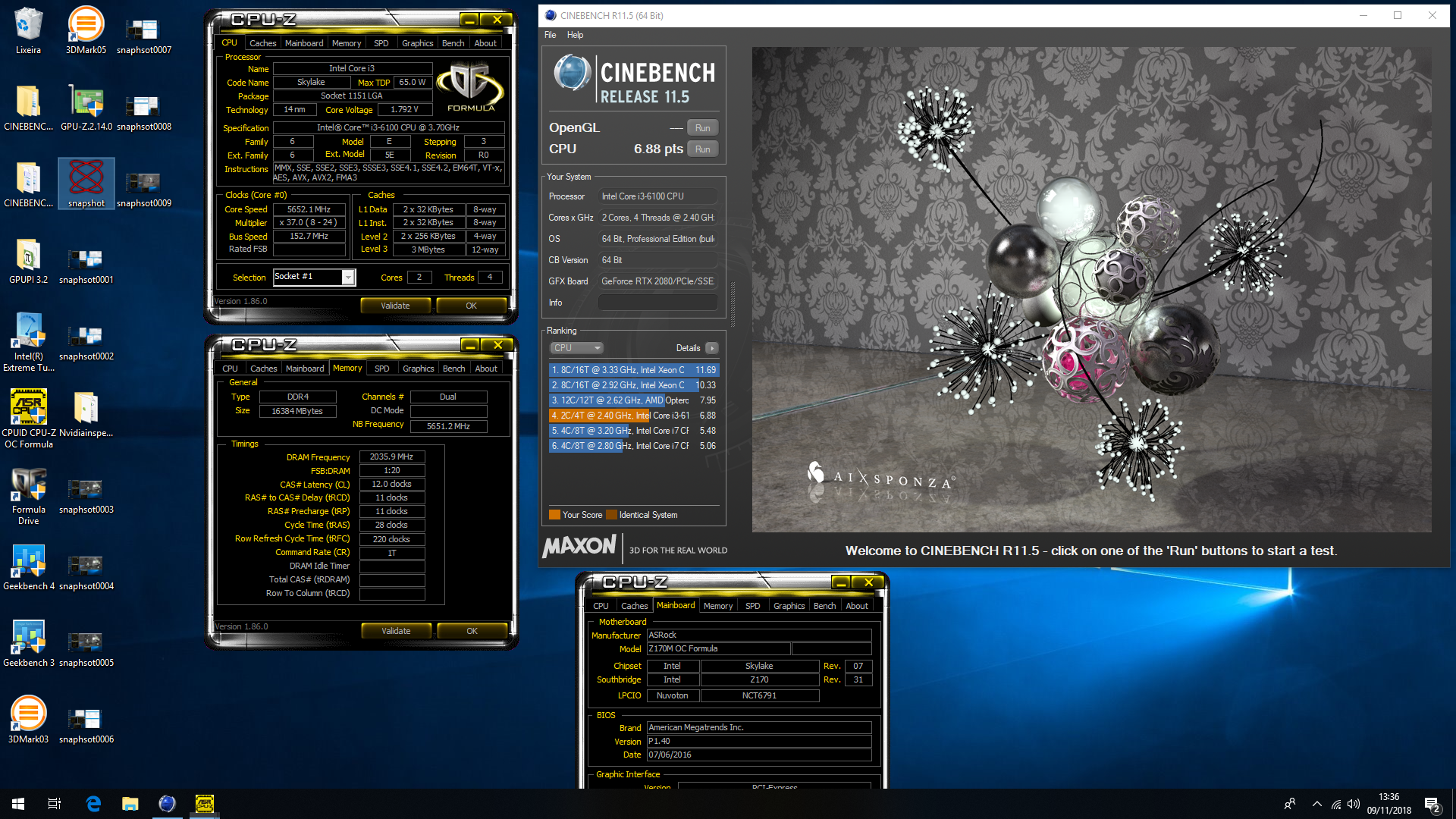Select ranking row 3 AMD Opteron 7.95
Image resolution: width=1456 pixels, height=819 pixels.
(x=633, y=400)
